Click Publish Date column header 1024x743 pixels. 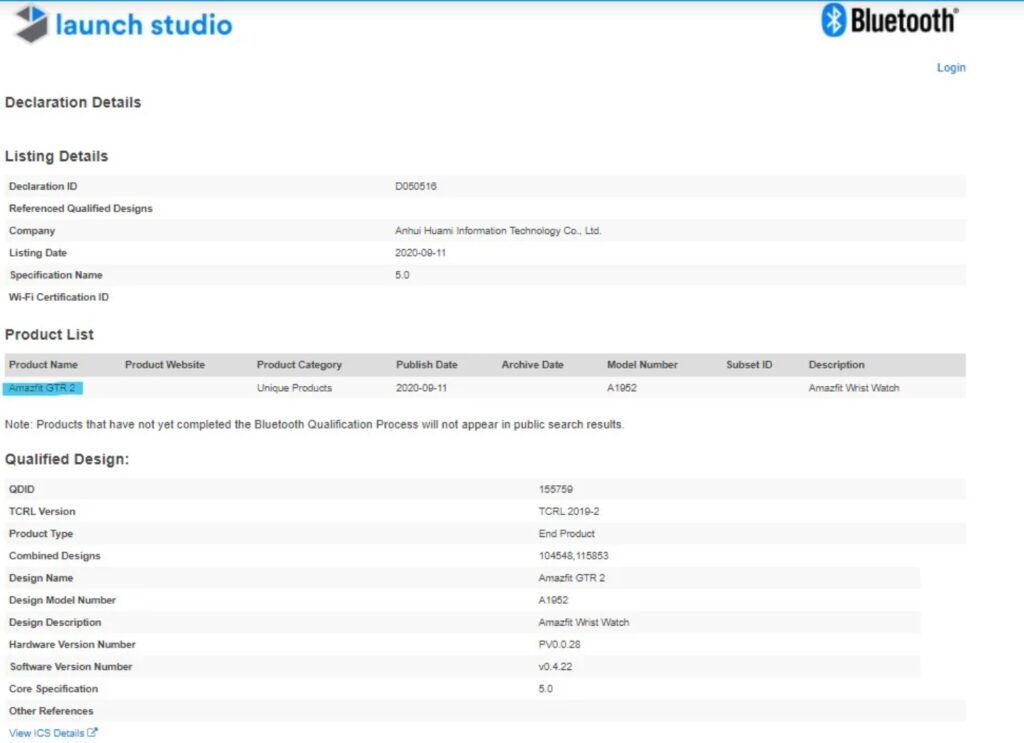tap(426, 364)
